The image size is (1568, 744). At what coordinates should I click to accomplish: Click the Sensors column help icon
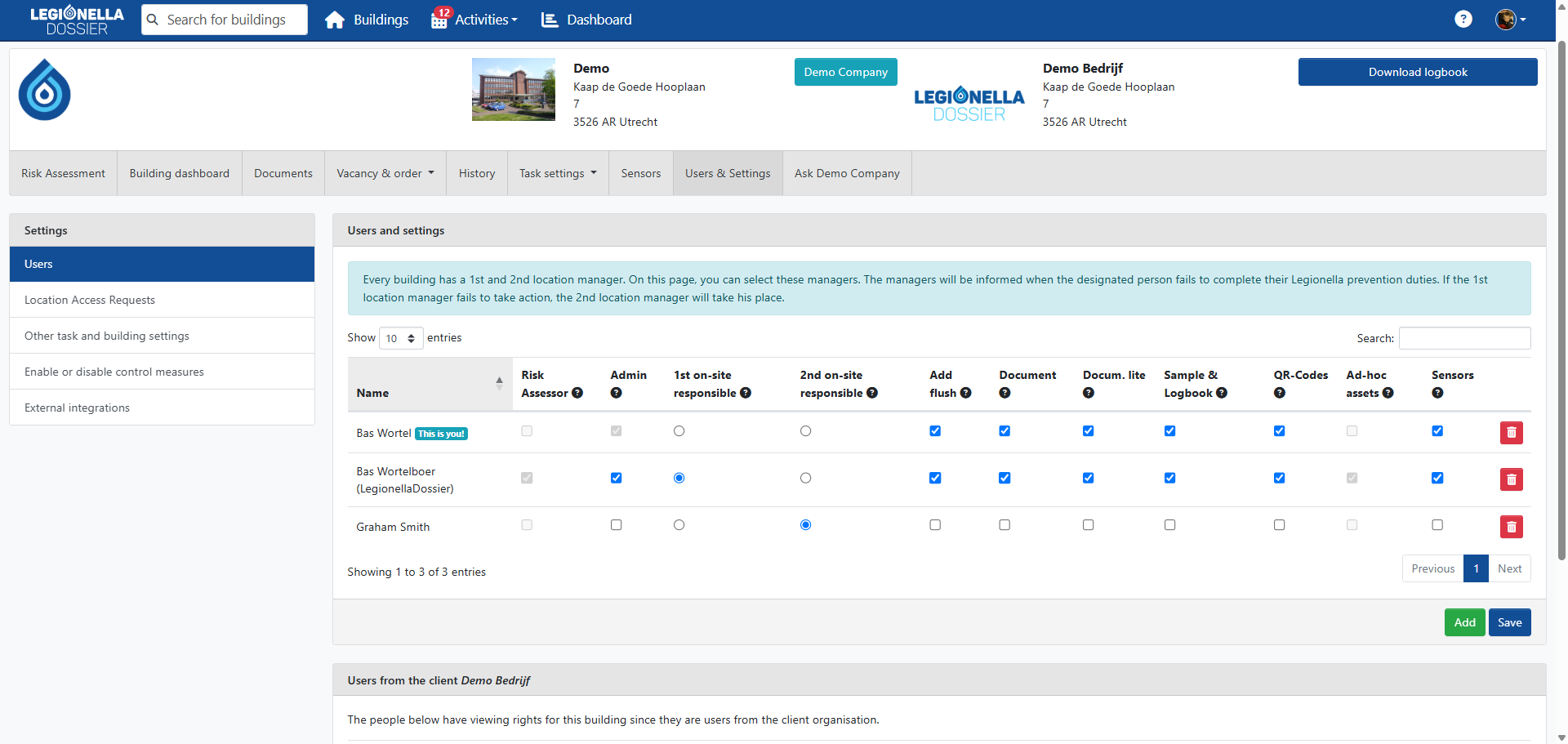coord(1437,393)
